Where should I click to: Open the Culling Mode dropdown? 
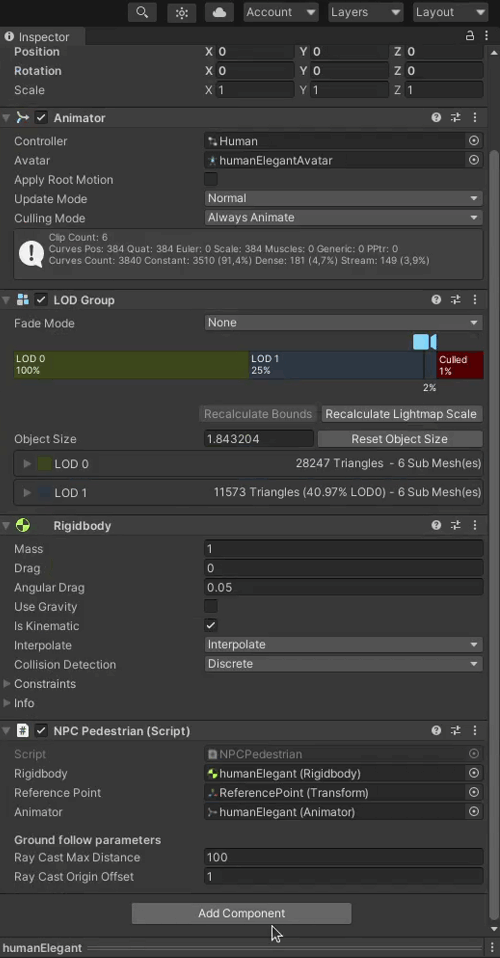tap(344, 218)
